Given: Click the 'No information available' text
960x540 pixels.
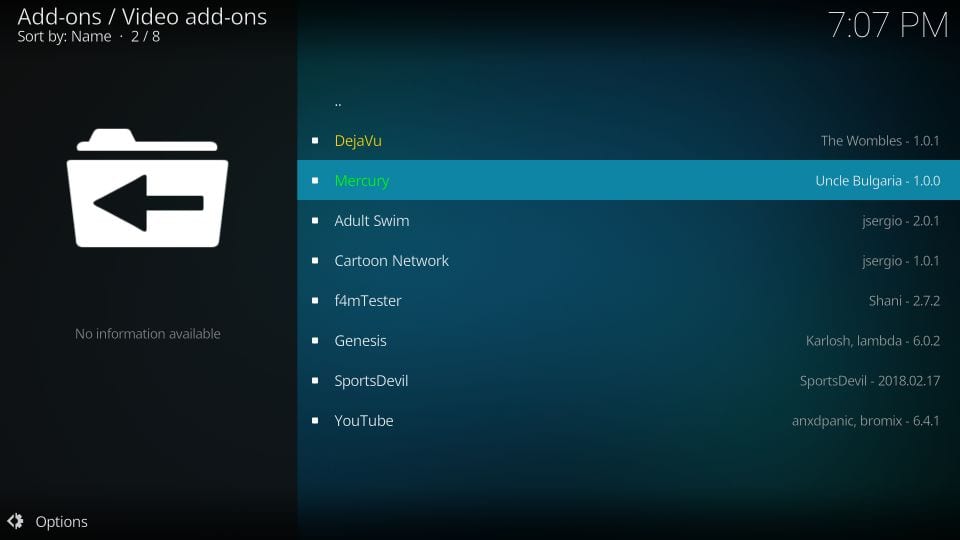Looking at the screenshot, I should tap(148, 334).
